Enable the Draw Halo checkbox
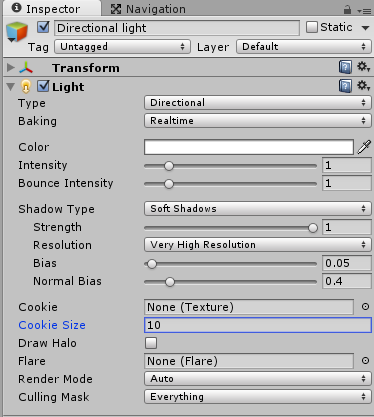 151,343
